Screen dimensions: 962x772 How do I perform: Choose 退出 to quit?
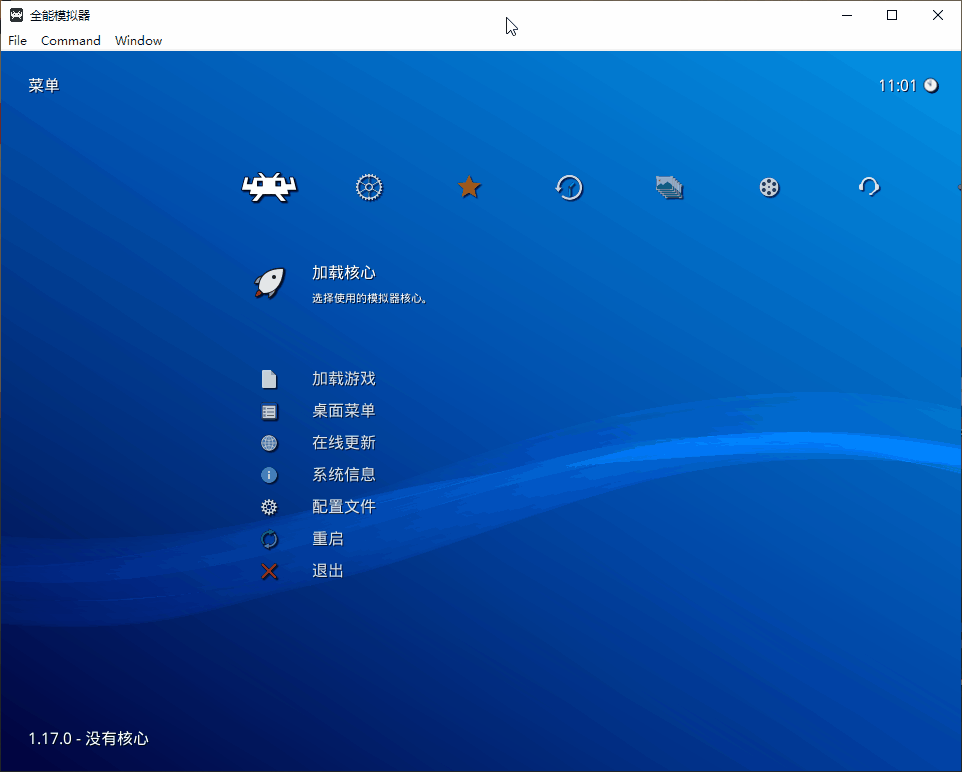(328, 571)
